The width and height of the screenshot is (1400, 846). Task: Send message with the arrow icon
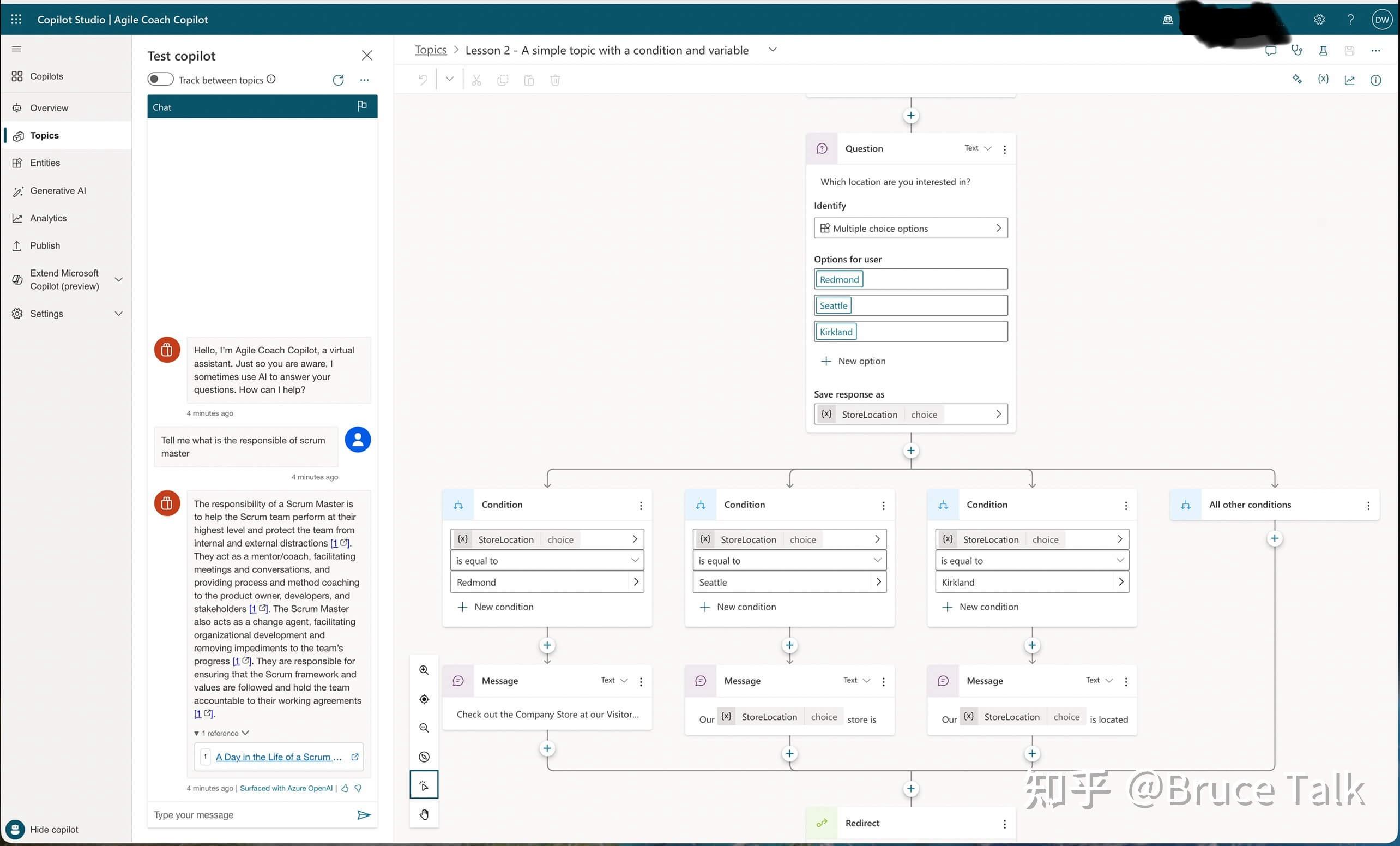(364, 815)
